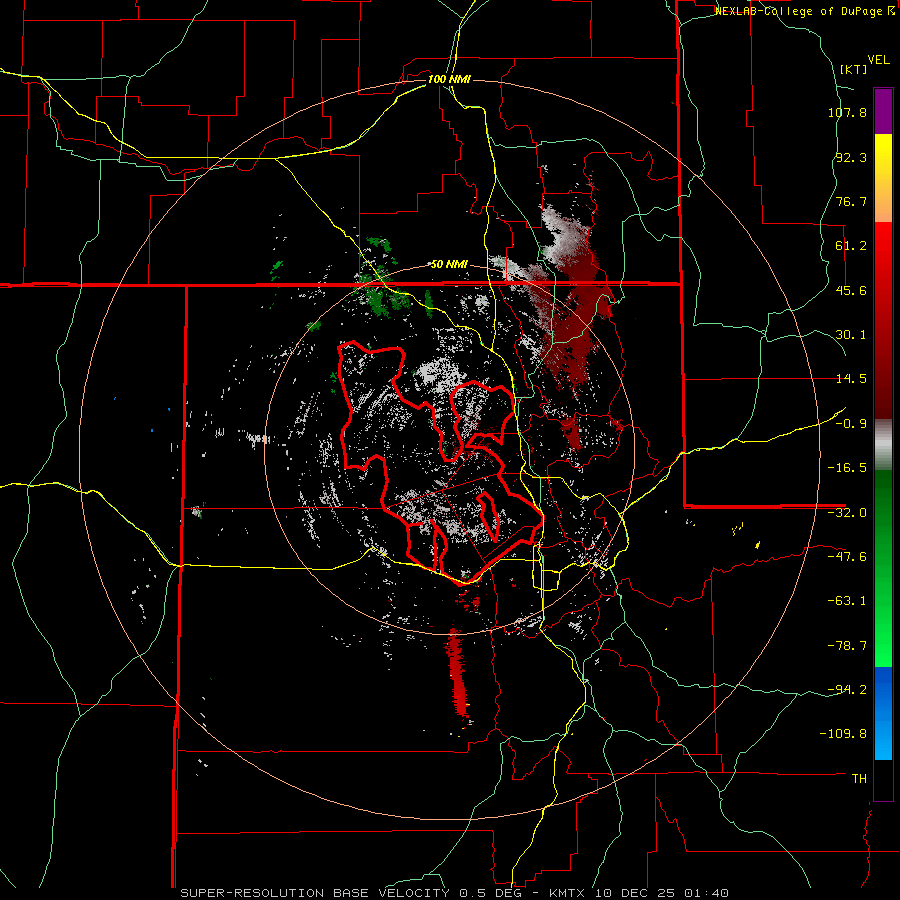Click the 30.1 velocity scale value
Viewport: 900px width, 900px height.
tap(851, 335)
